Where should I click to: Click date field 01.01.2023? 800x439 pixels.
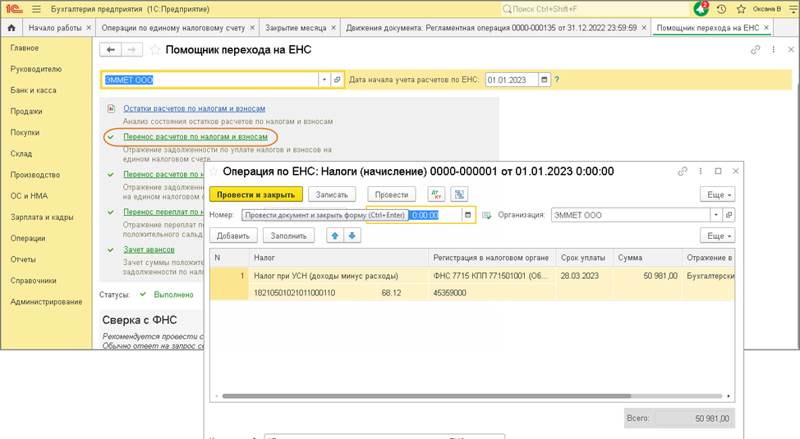(512, 80)
